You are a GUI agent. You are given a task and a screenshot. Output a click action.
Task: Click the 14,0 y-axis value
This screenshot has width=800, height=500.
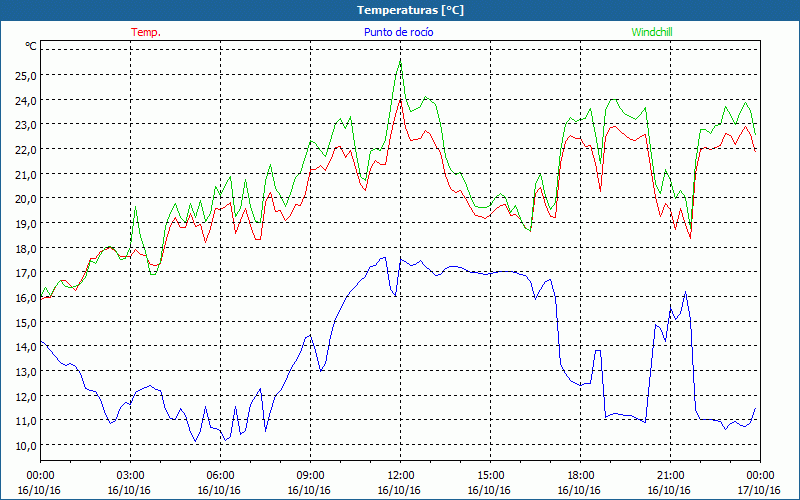point(26,347)
